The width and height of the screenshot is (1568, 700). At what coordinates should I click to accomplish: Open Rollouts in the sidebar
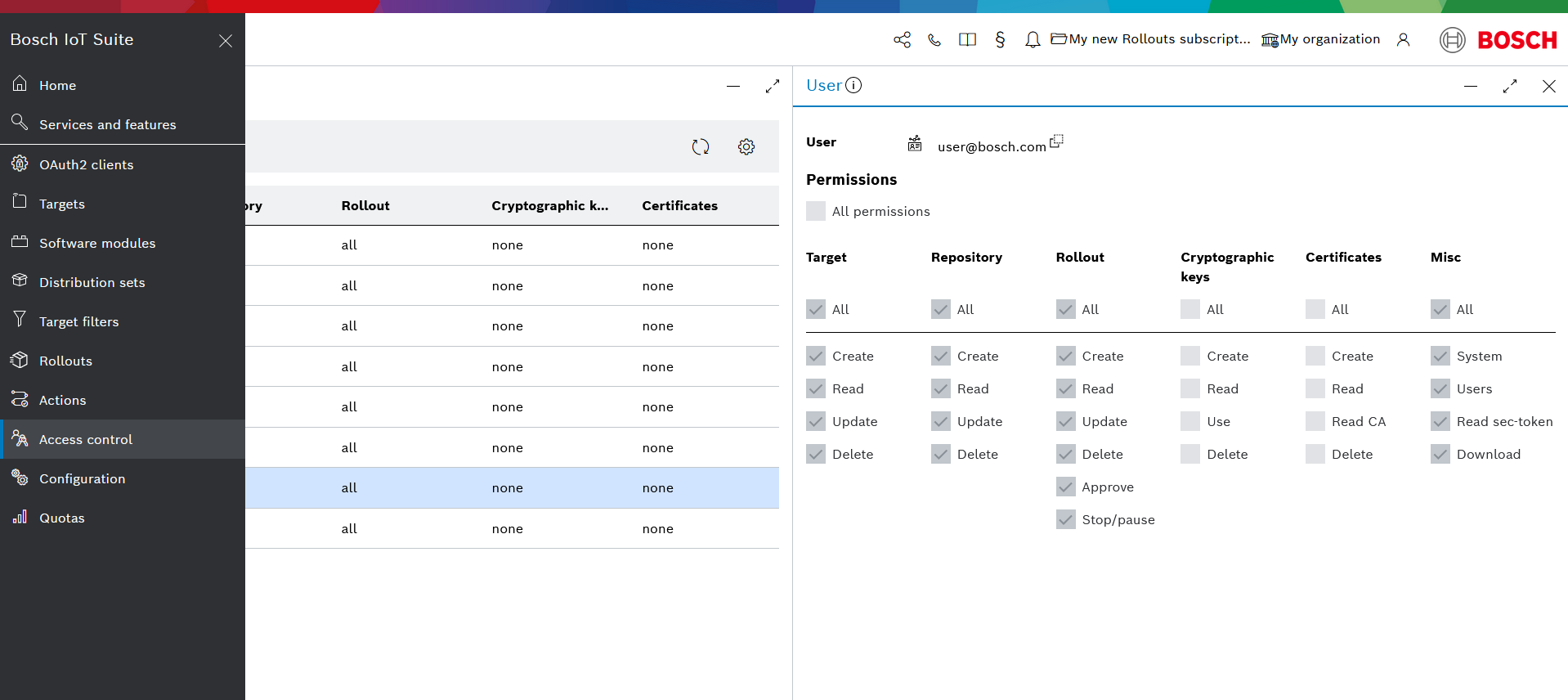[x=65, y=361]
